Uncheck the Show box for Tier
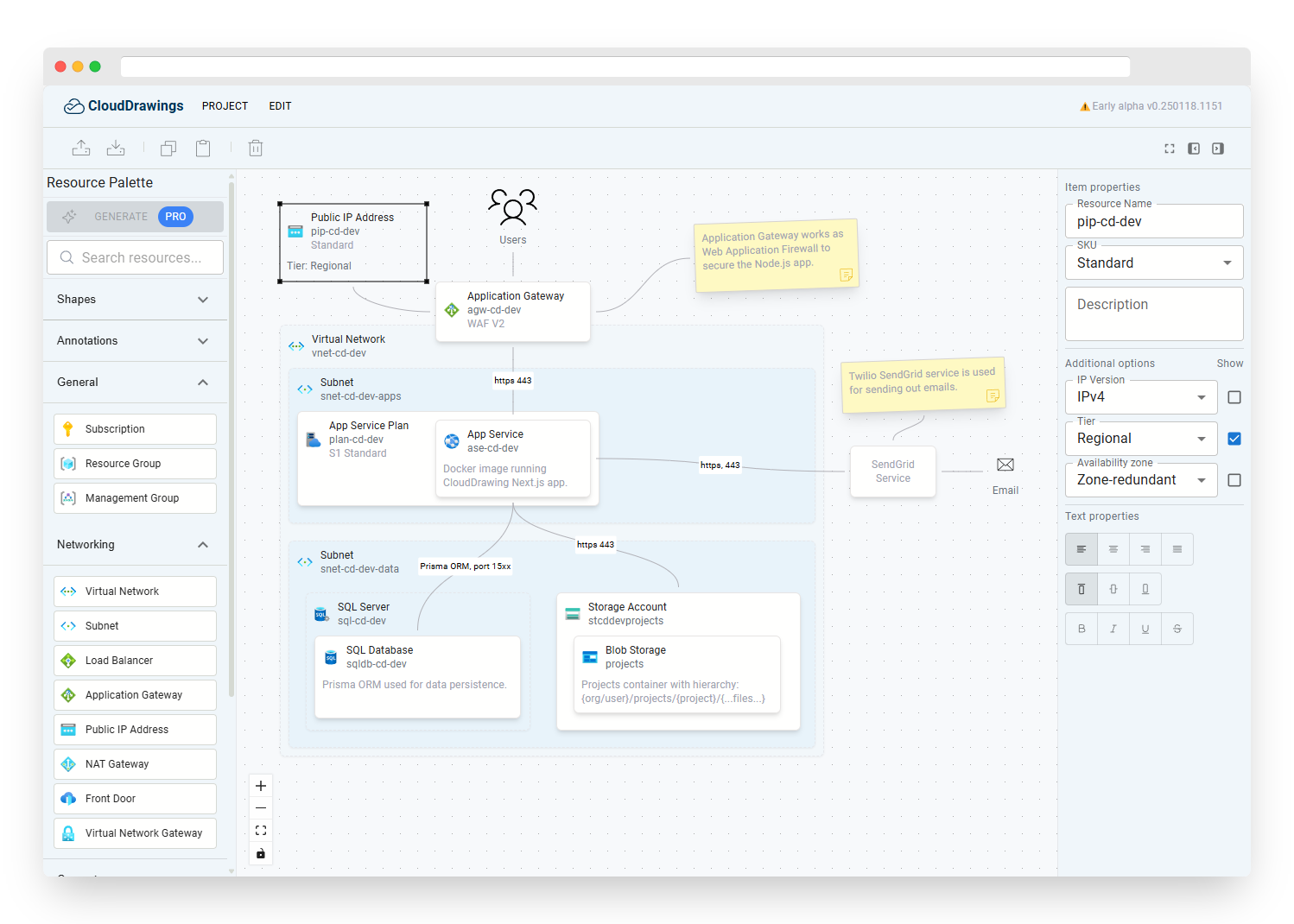The height and width of the screenshot is (924, 1294). [1234, 439]
